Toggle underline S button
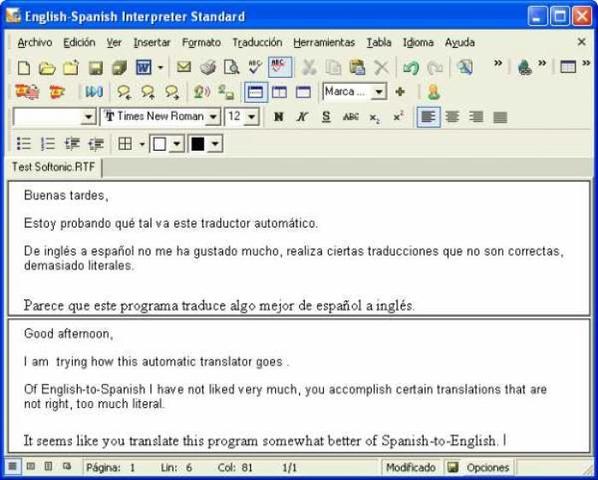Screen dimensions: 598x480 (326, 117)
